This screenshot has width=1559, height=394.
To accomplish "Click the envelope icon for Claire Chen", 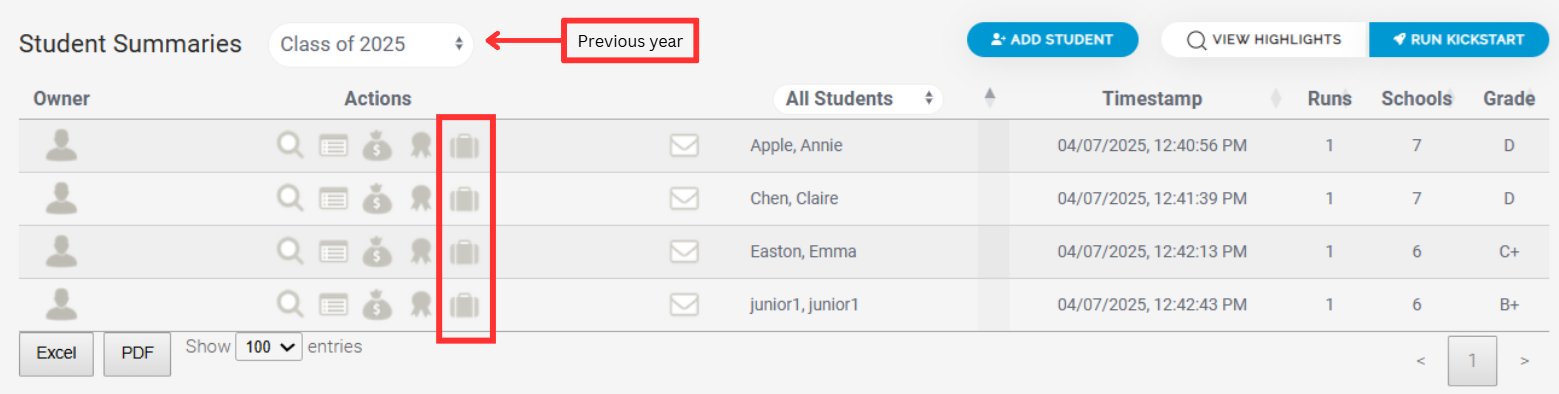I will 684,199.
